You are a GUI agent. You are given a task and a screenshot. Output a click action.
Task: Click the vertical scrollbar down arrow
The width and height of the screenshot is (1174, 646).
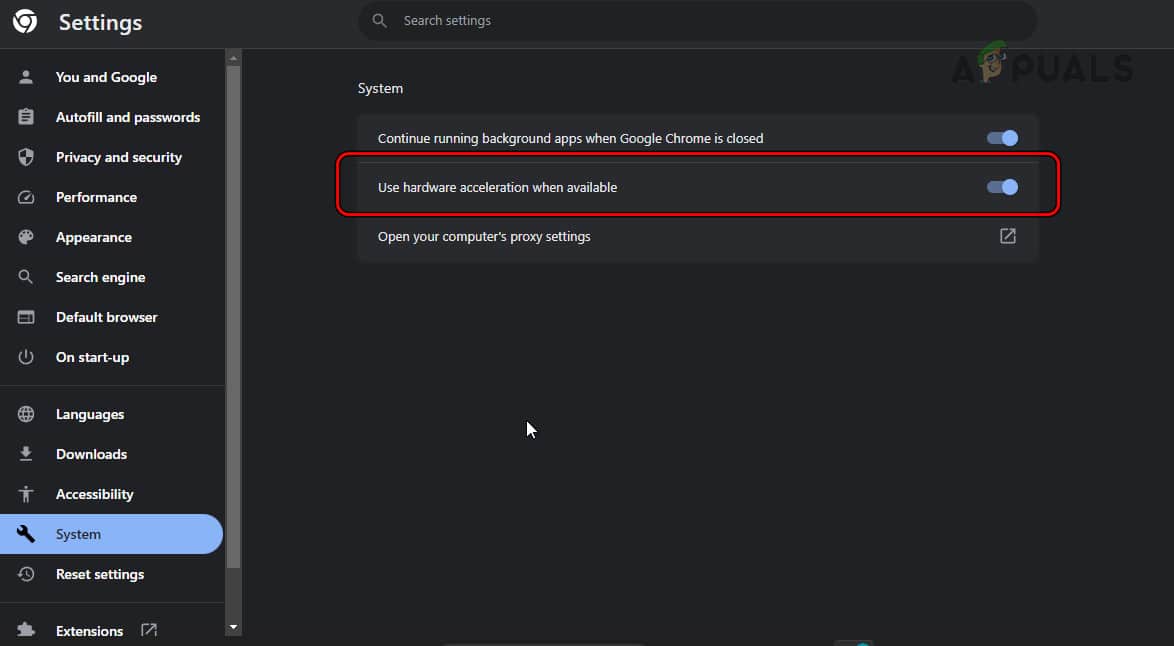point(233,627)
